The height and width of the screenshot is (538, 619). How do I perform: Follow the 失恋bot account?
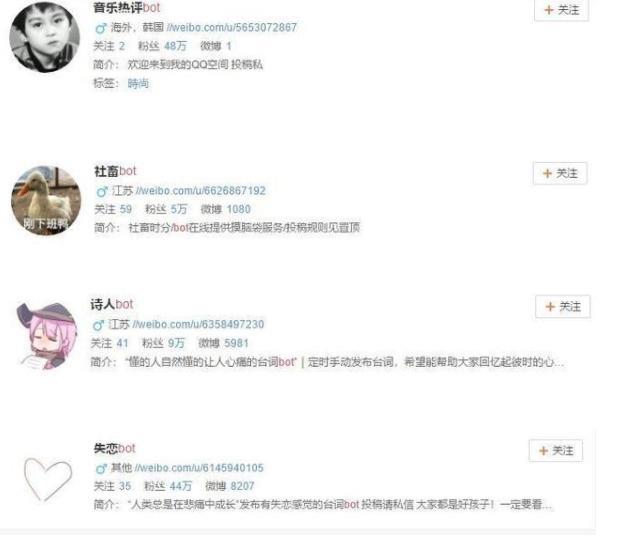[x=556, y=450]
